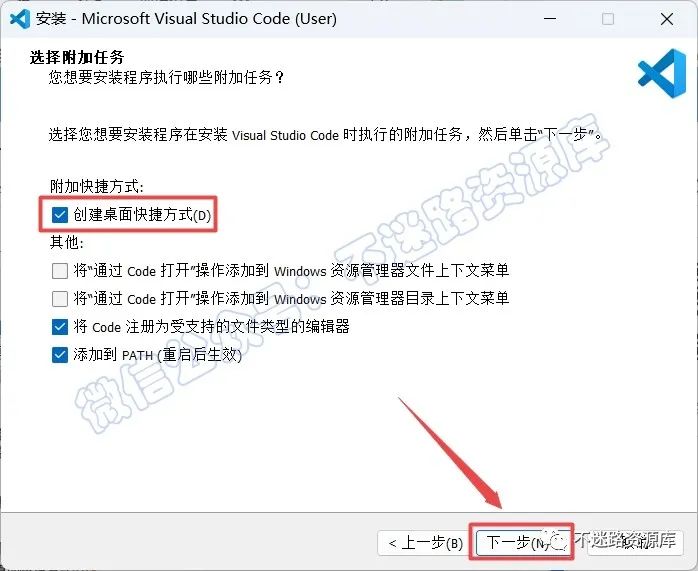Toggle the create desktop shortcut checkbox
This screenshot has width=698, height=571.
point(60,215)
